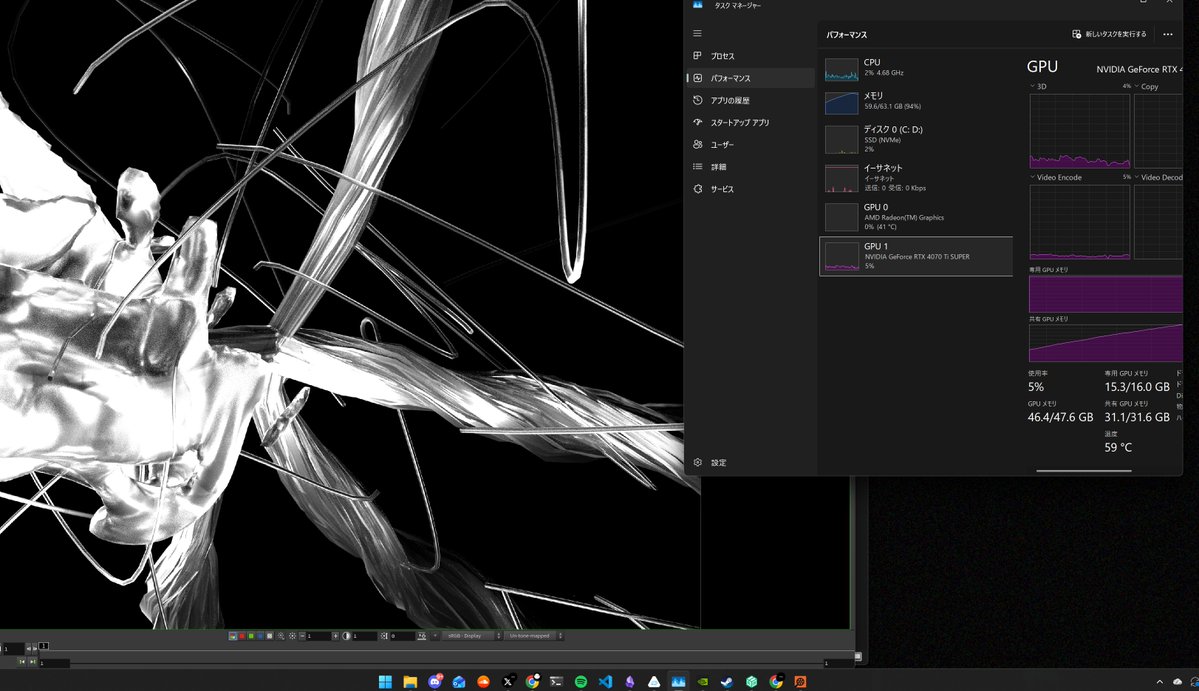Viewport: 1199px width, 691px height.
Task: Select the CPU performance entry
Action: pyautogui.click(x=916, y=69)
